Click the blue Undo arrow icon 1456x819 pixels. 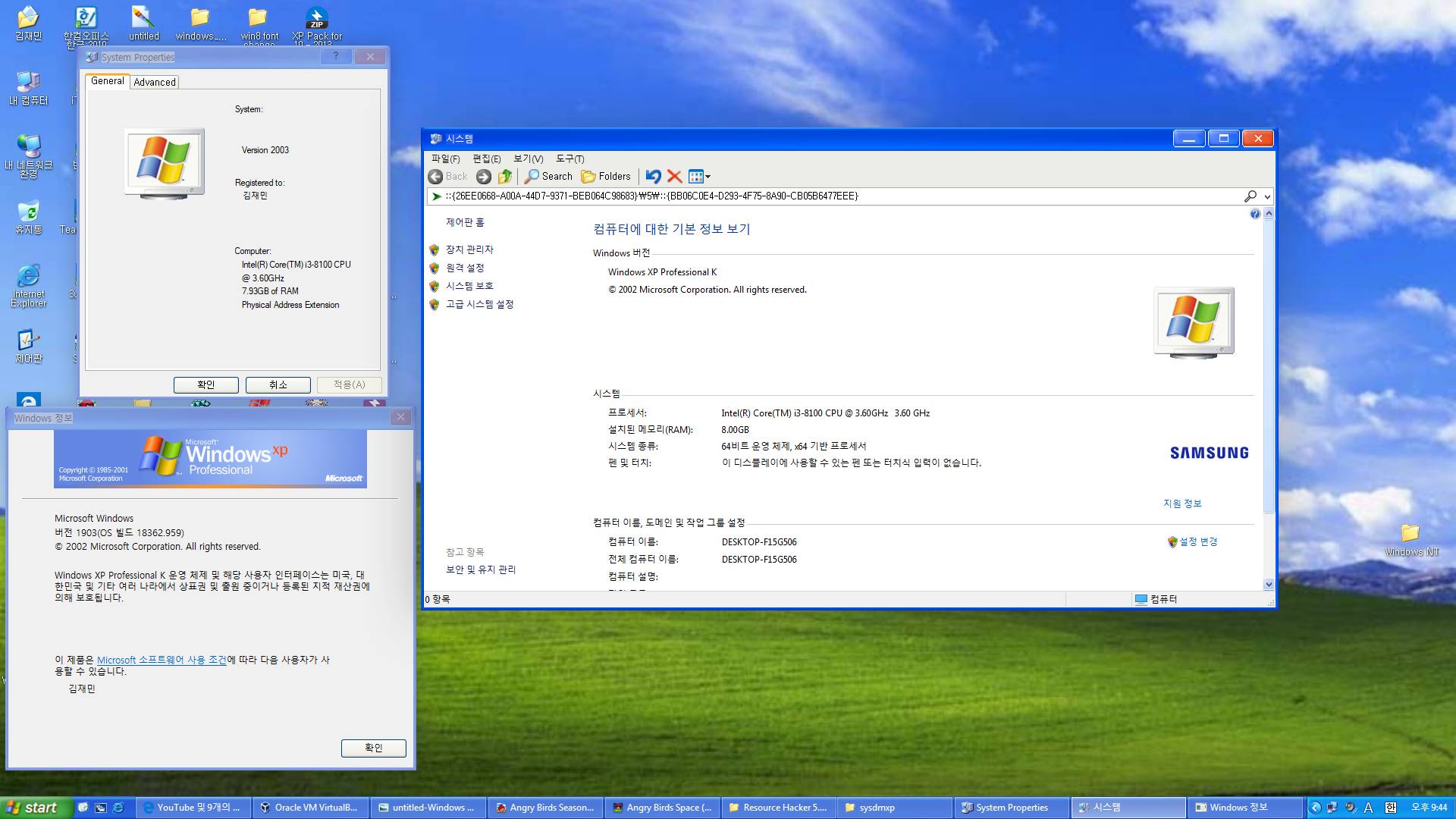coord(653,177)
